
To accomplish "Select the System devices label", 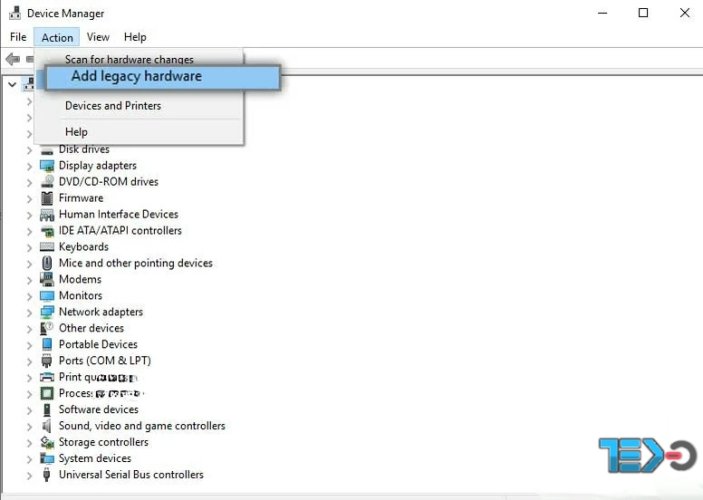I will tap(95, 458).
